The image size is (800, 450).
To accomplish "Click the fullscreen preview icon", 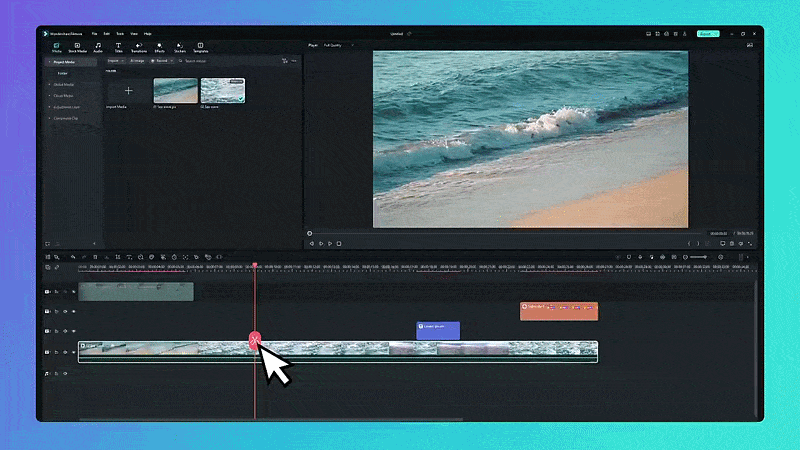I will [x=749, y=244].
